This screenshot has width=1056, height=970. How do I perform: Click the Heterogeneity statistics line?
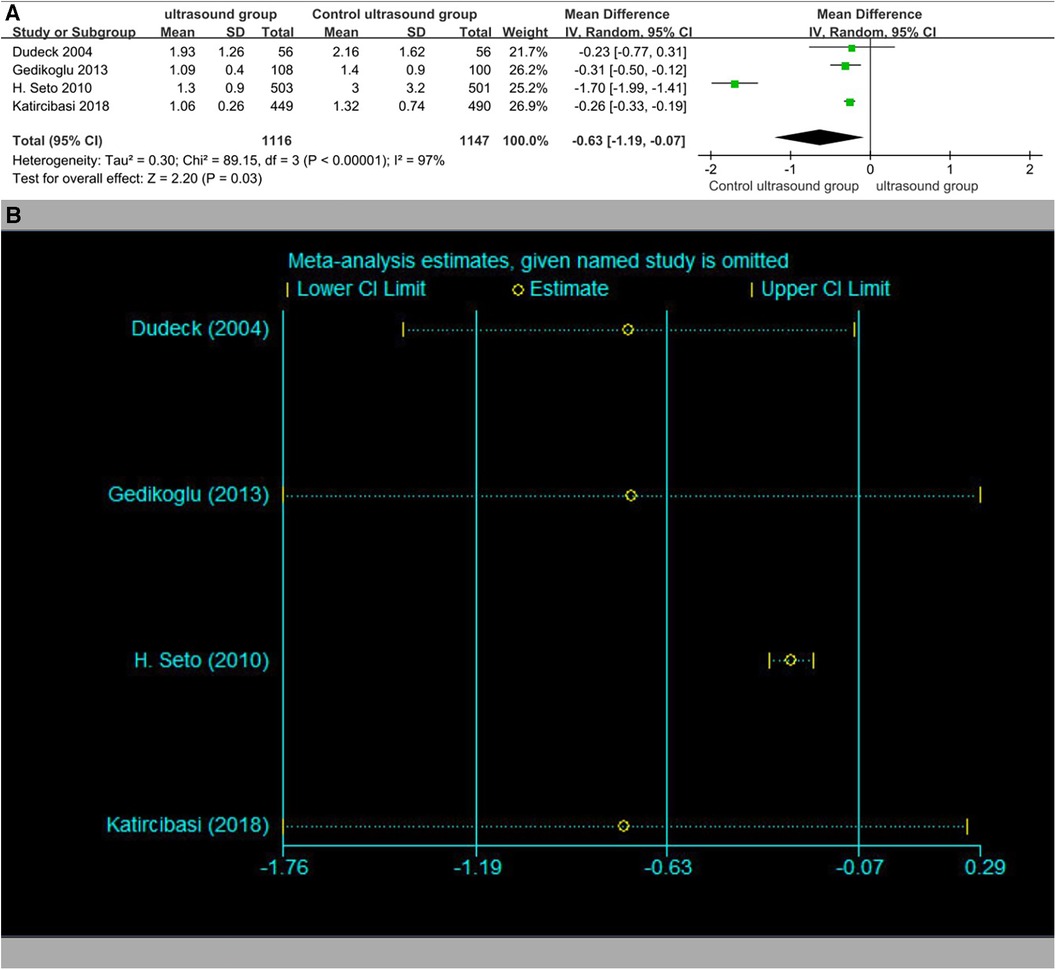click(228, 161)
